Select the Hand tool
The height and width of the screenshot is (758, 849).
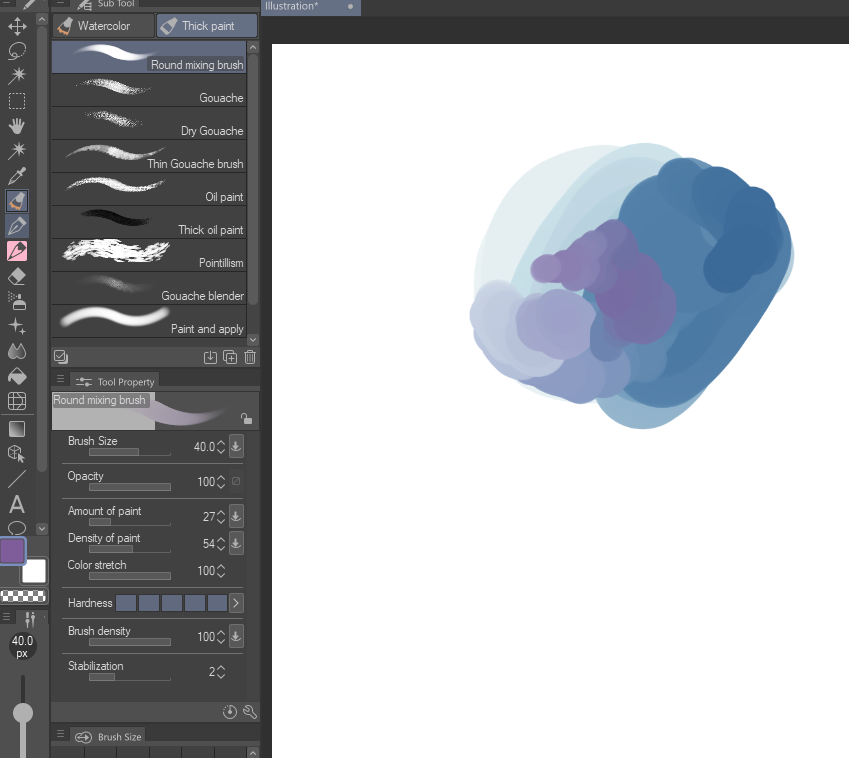(17, 126)
